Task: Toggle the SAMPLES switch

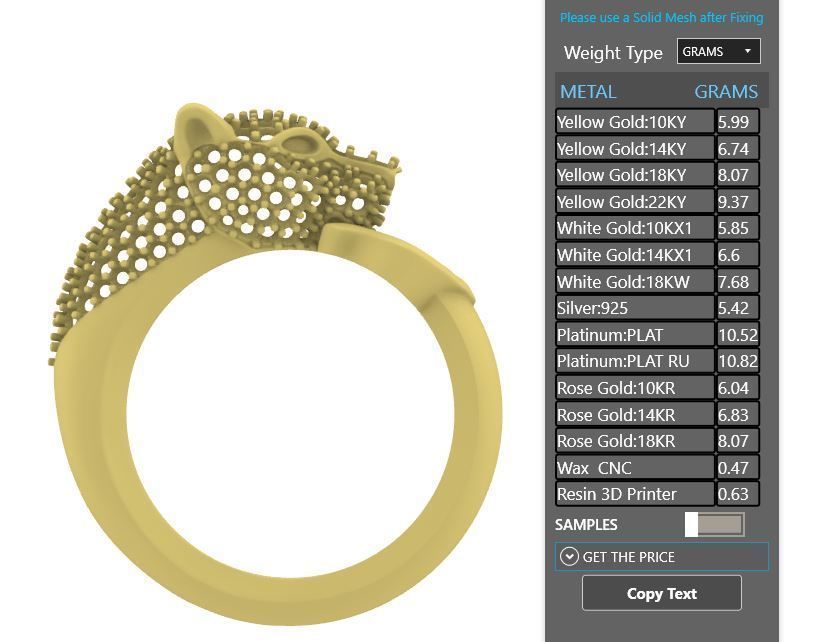Action: coord(714,524)
